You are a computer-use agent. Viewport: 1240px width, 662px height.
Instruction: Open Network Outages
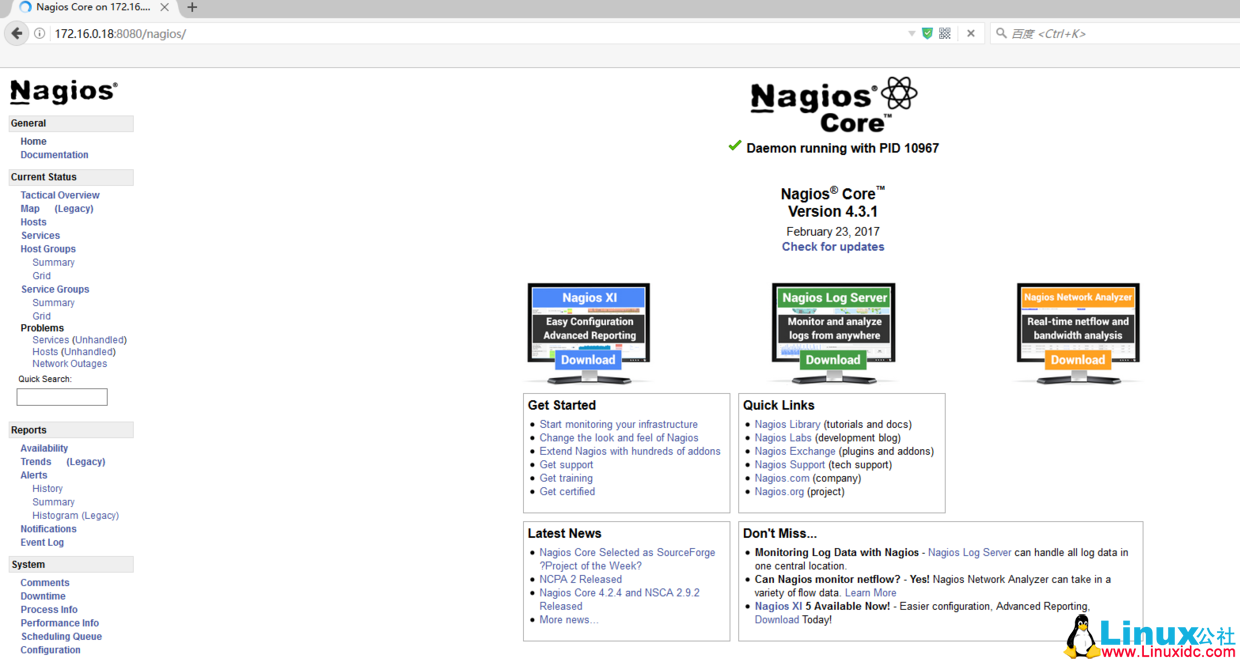69,364
